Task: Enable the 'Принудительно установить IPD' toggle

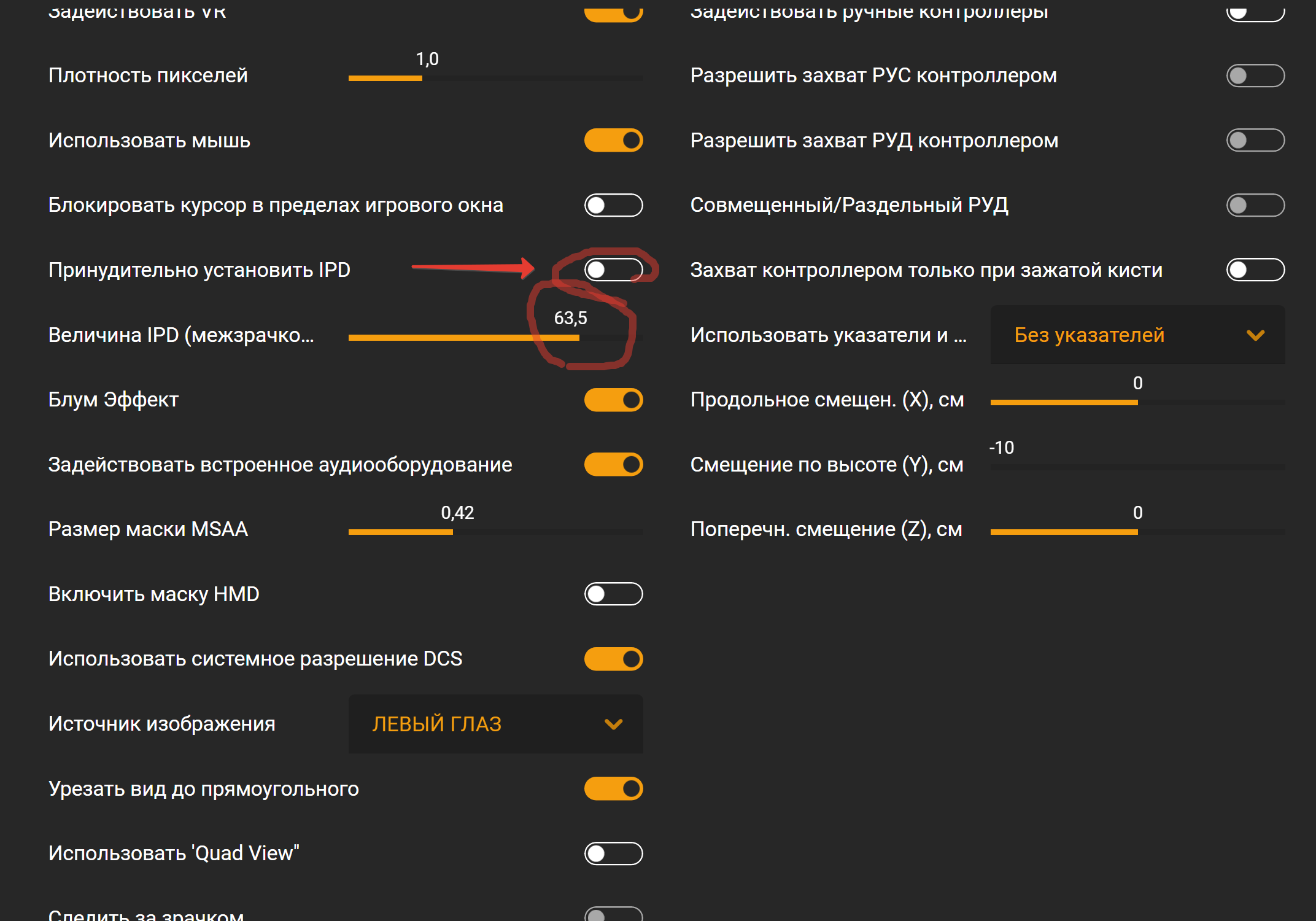Action: (613, 270)
